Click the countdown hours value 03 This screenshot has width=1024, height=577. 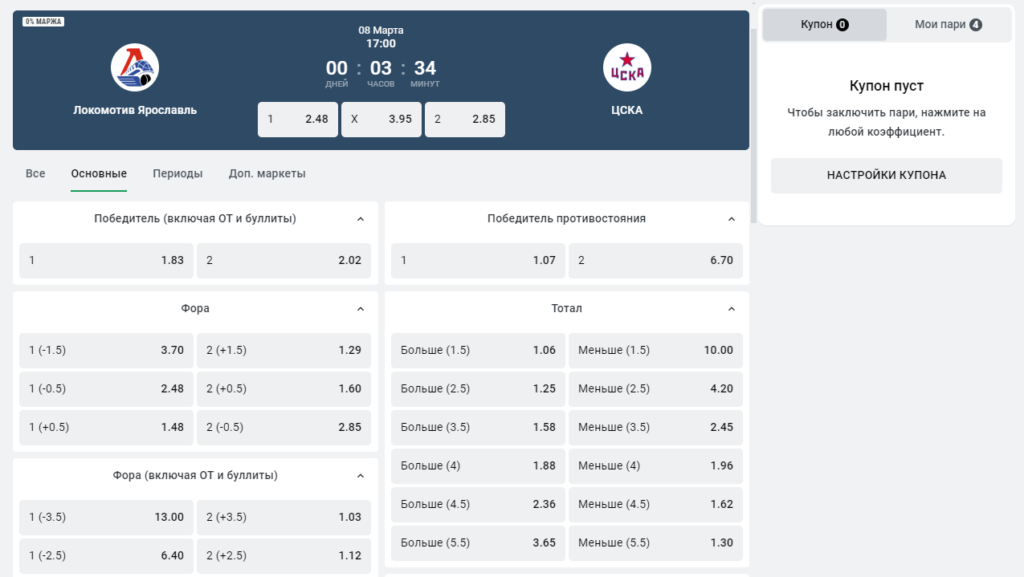[x=381, y=68]
